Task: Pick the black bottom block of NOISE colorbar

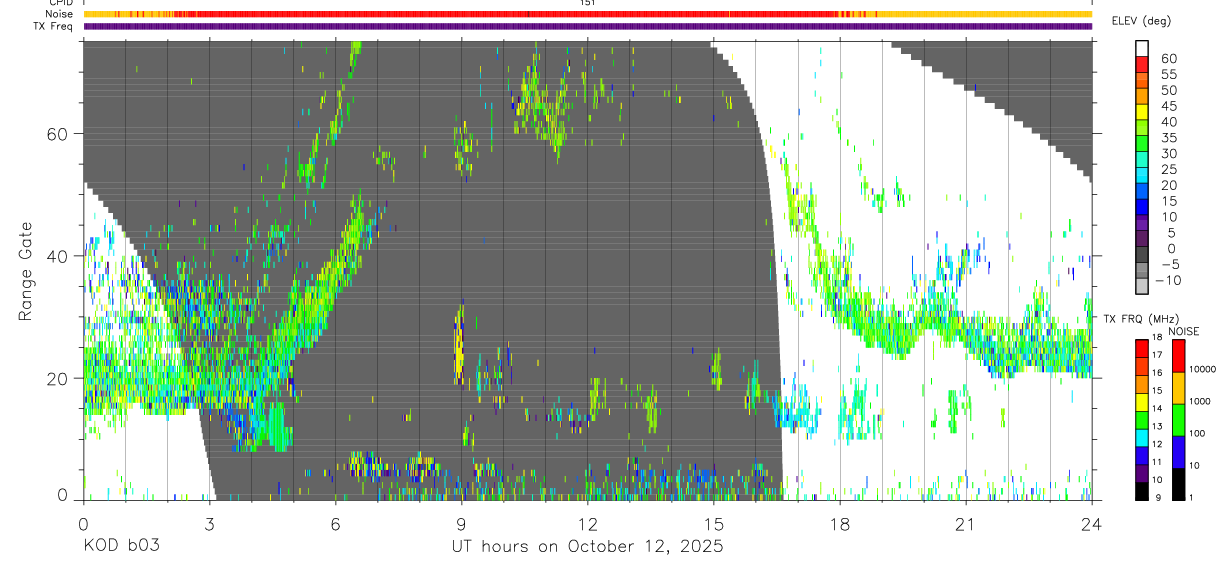Action: coord(1178,484)
